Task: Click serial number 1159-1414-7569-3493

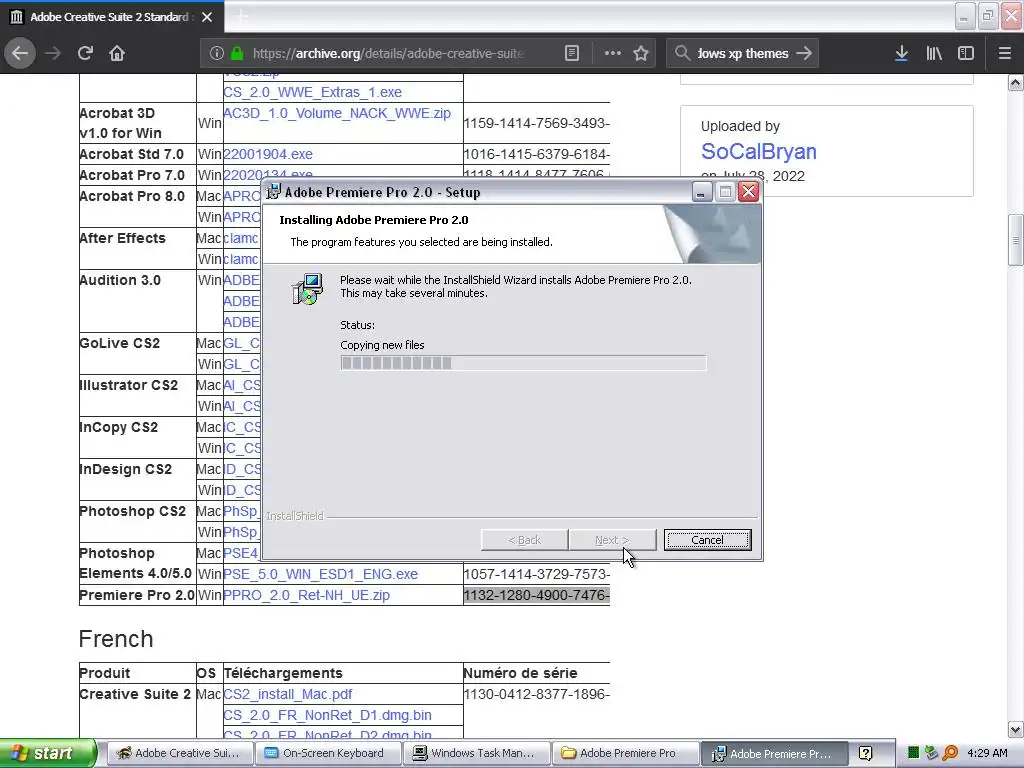Action: (x=536, y=123)
